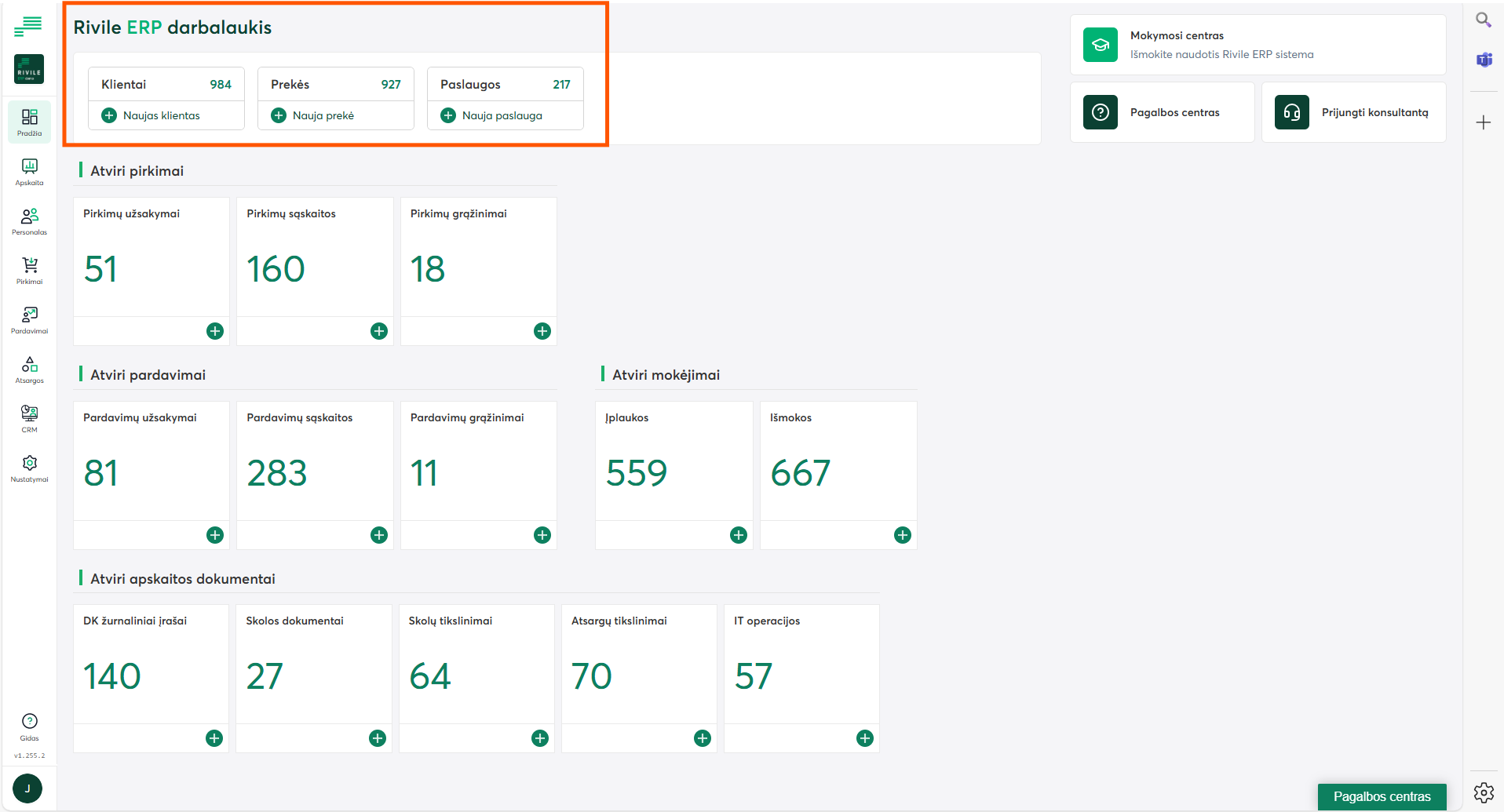The image size is (1504, 812).
Task: Click Prijungti konsultantą card
Action: click(x=1353, y=112)
